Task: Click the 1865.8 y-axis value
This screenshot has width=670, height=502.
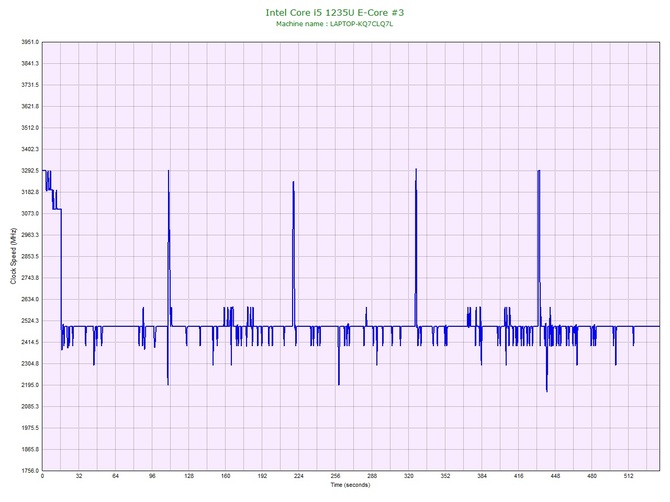Action: (x=30, y=449)
